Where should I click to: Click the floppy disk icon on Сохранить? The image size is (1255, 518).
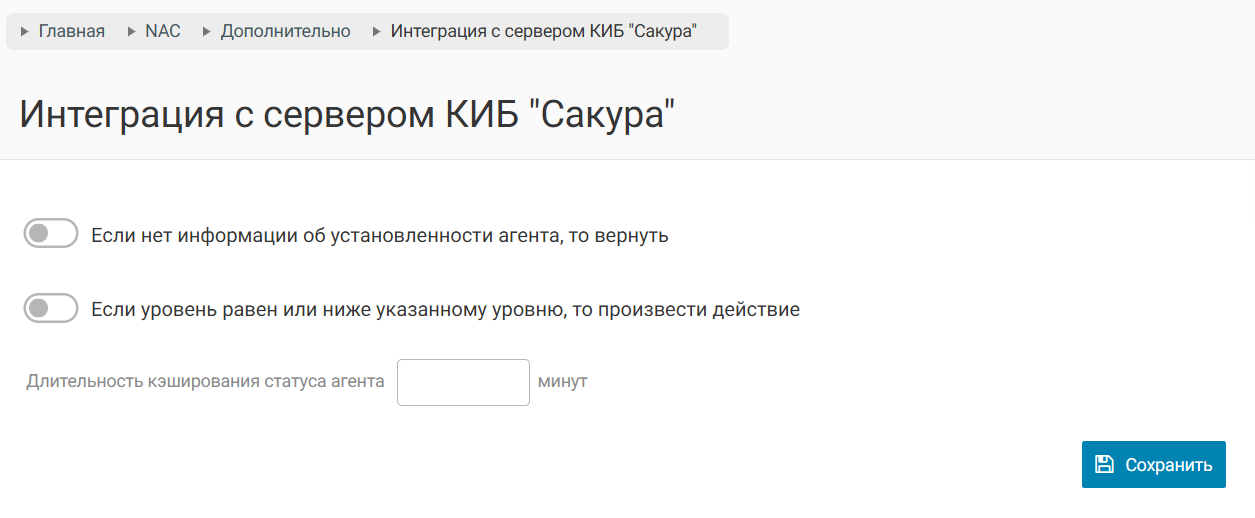[1104, 464]
